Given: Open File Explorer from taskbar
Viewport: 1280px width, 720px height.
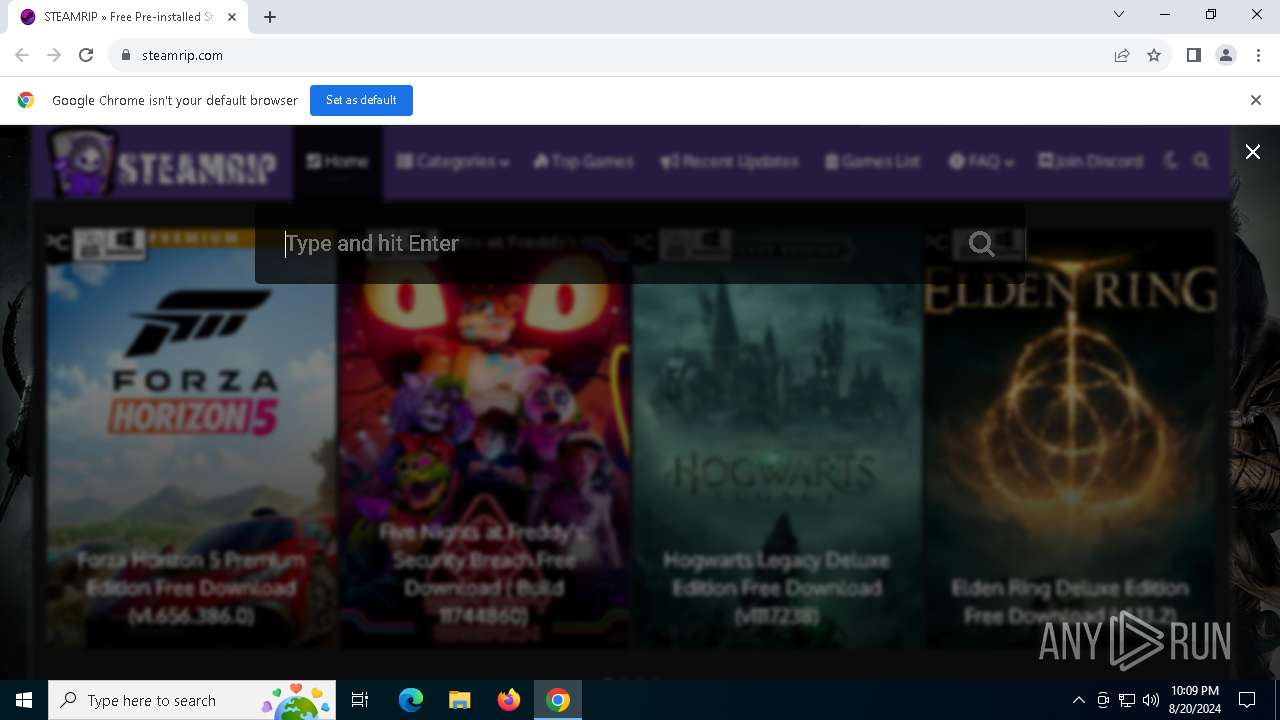Looking at the screenshot, I should point(459,700).
